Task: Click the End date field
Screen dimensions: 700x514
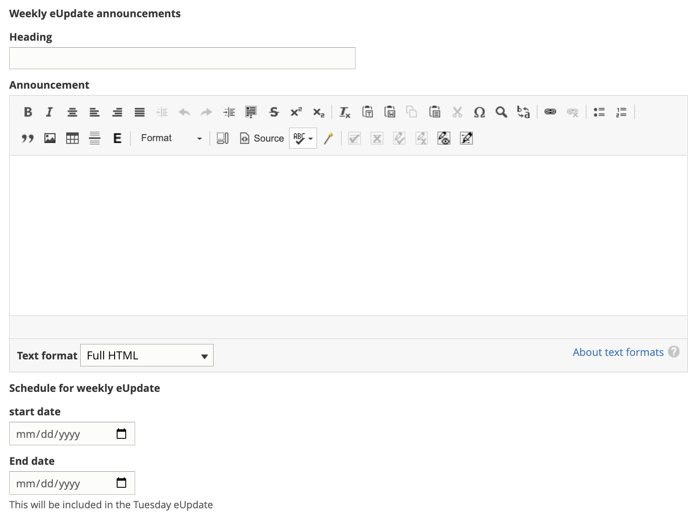Action: 72,483
